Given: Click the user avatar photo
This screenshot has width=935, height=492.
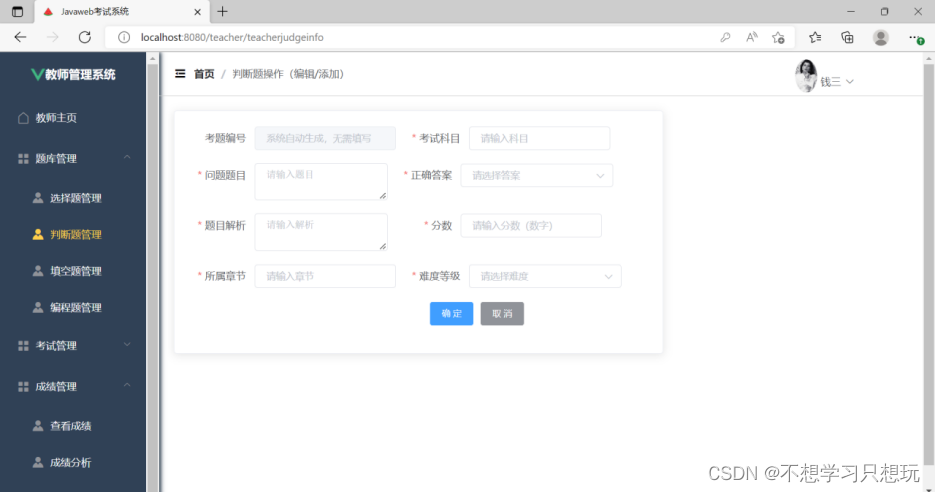Looking at the screenshot, I should [x=806, y=76].
